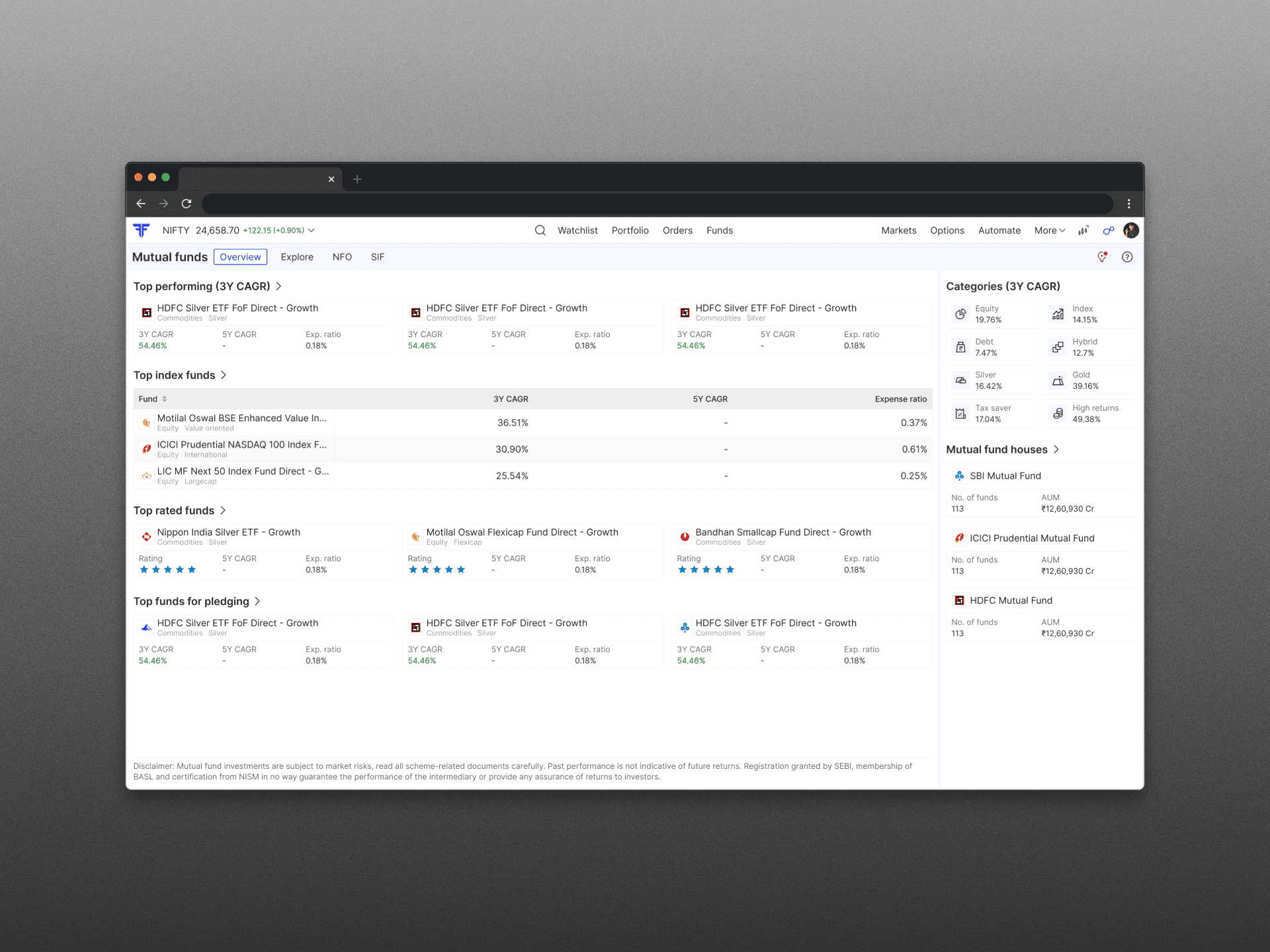Screen dimensions: 1270x952
Task: Open Motilal Oswal BSE Enhanced Value row
Action: (x=241, y=418)
